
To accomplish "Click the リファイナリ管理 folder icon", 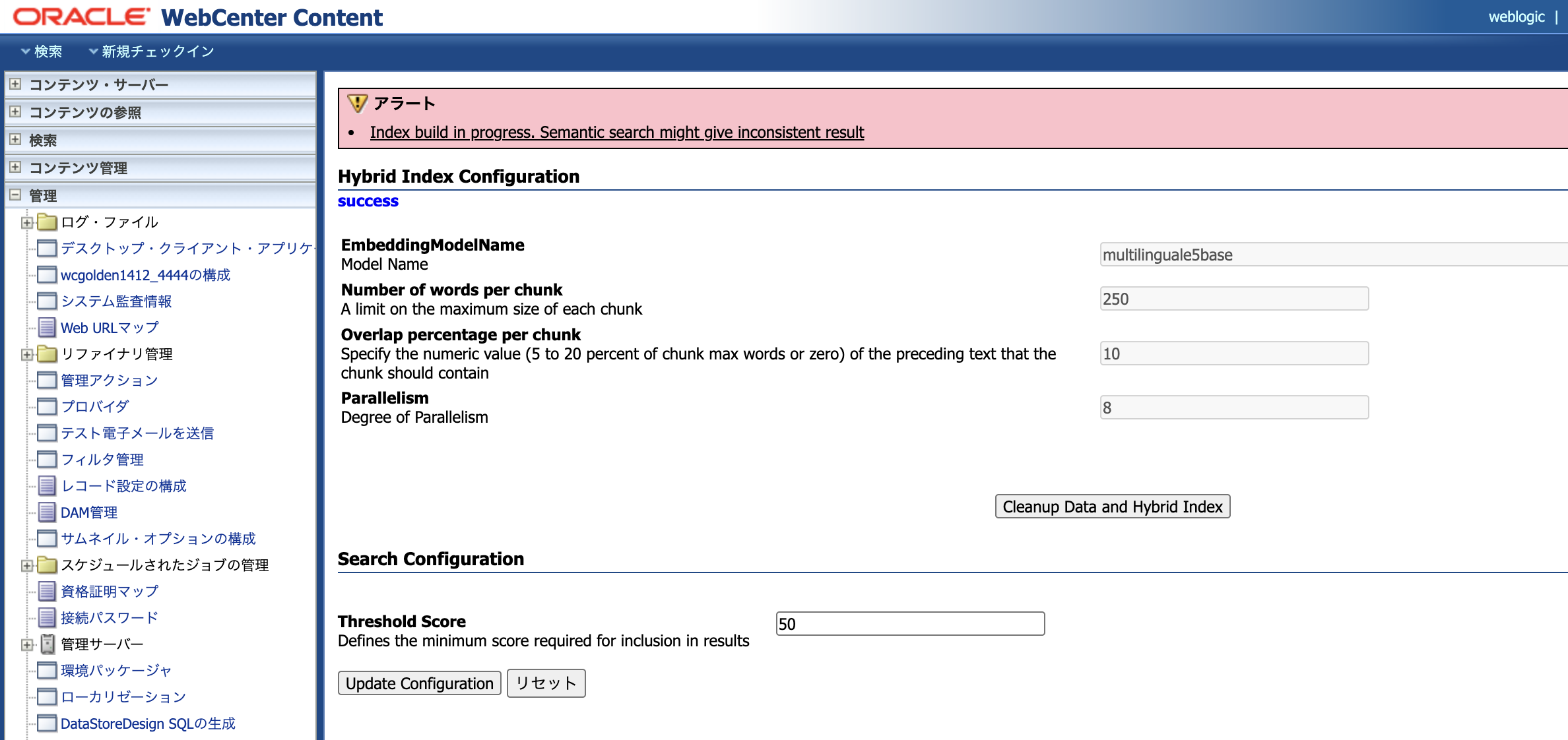I will [x=47, y=354].
